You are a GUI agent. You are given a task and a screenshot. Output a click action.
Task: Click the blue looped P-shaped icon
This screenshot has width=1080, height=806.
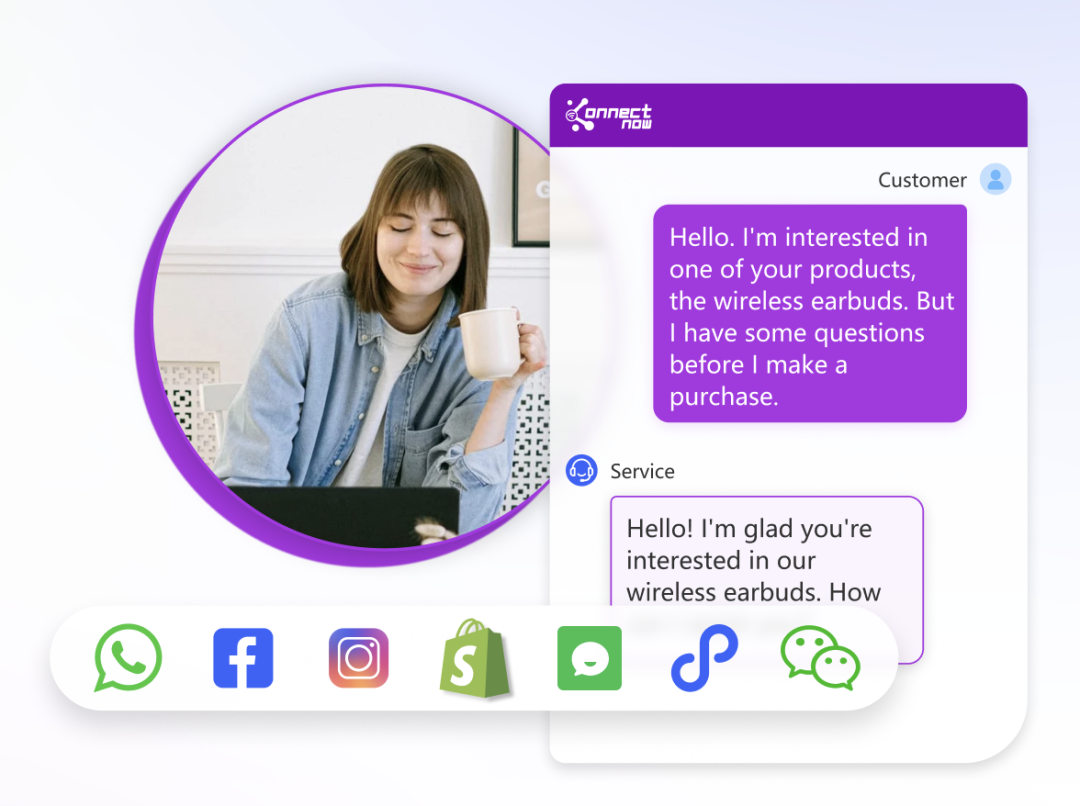click(x=704, y=658)
